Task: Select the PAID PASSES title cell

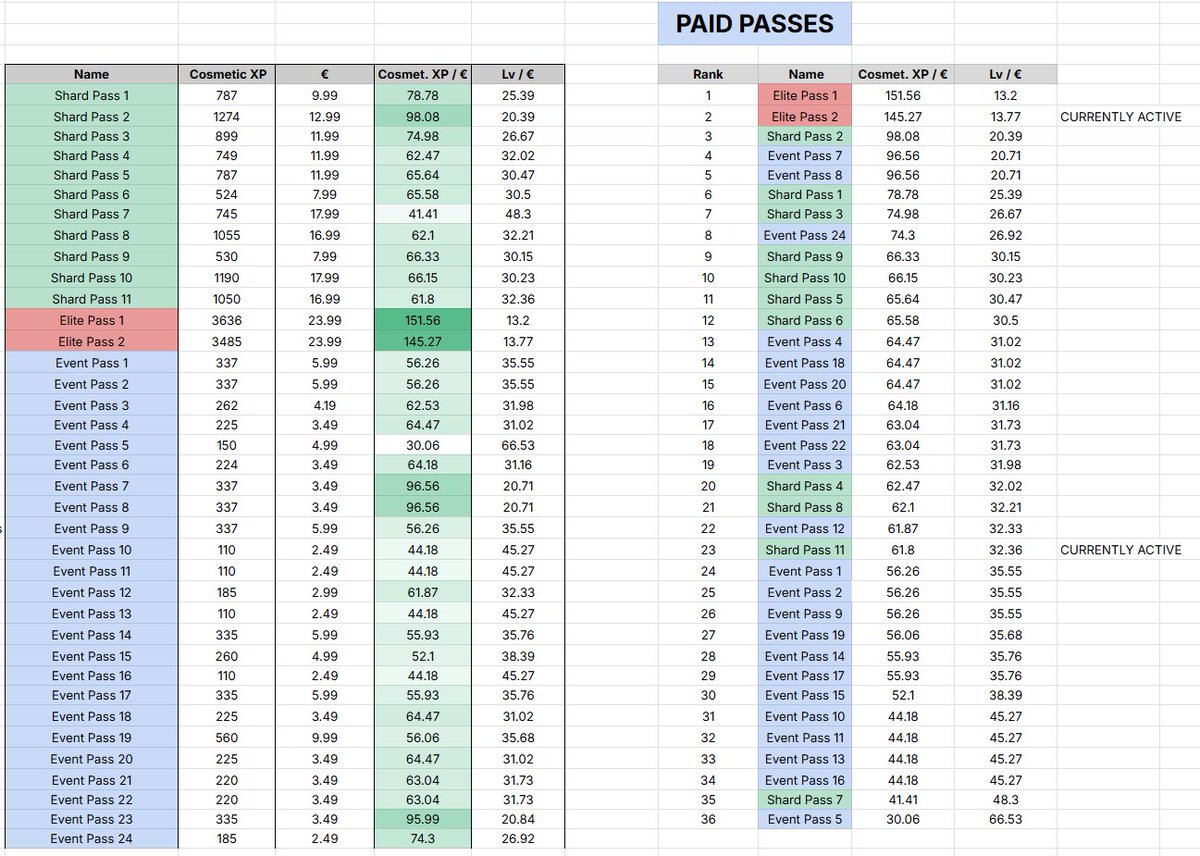Action: [x=755, y=24]
